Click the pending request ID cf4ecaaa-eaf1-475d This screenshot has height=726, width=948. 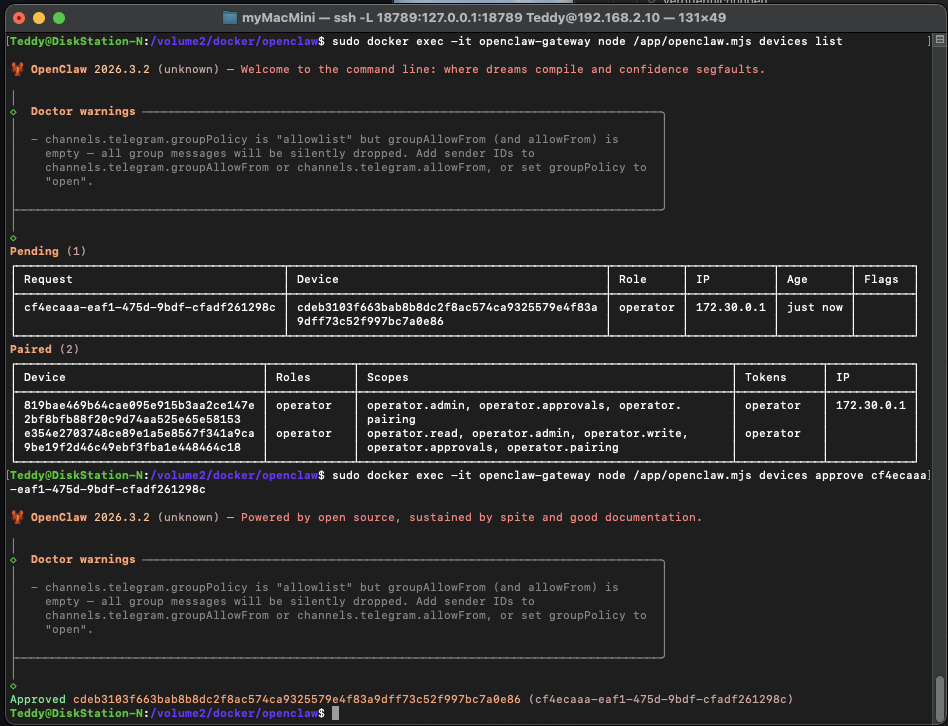tap(149, 307)
